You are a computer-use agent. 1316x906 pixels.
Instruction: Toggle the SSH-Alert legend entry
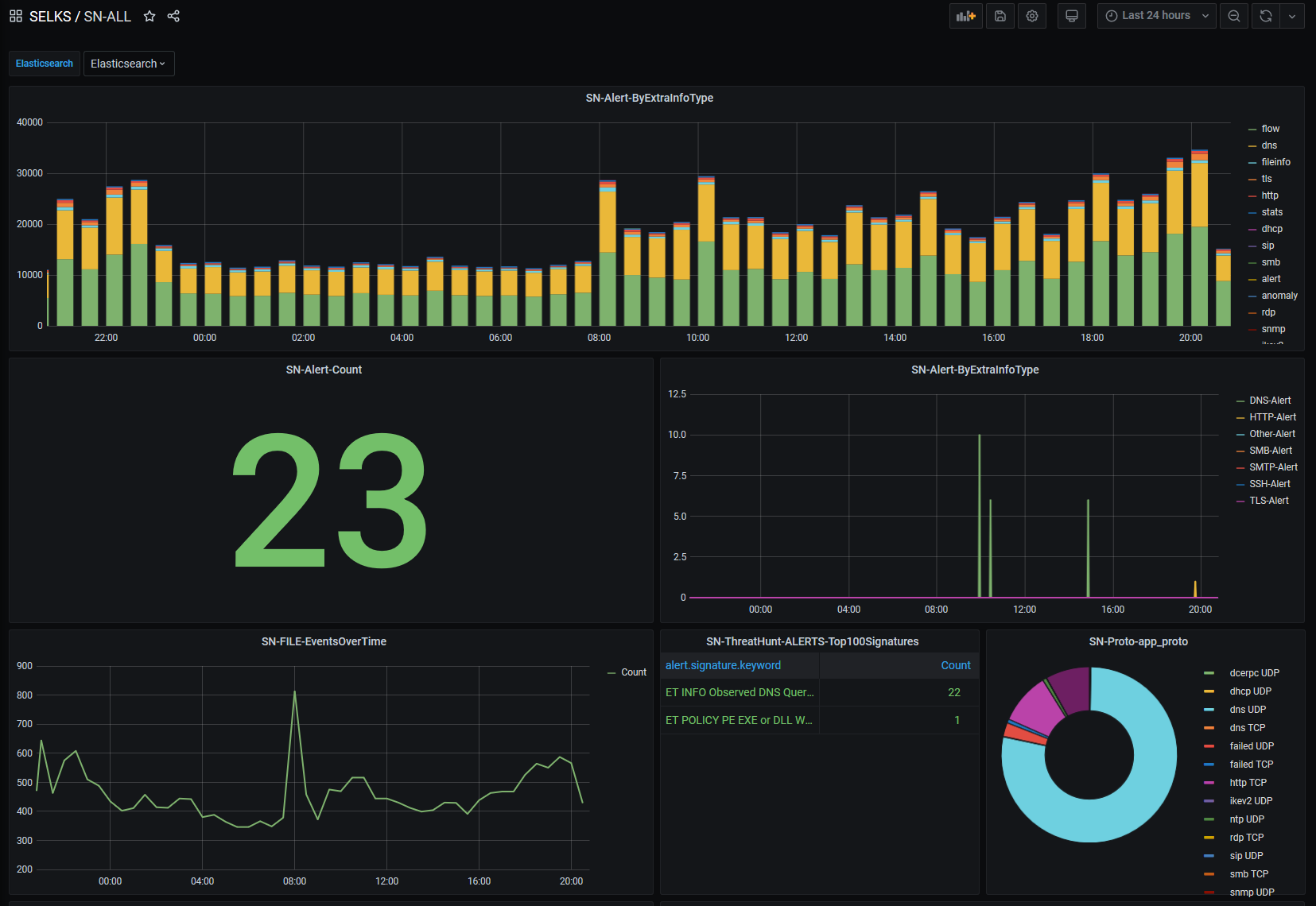click(1270, 484)
